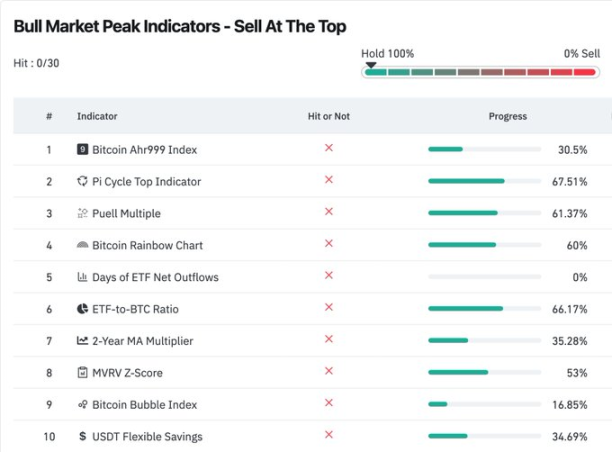Click the red X for ETF-to-BTC Ratio
This screenshot has height=452, width=612.
pos(329,307)
